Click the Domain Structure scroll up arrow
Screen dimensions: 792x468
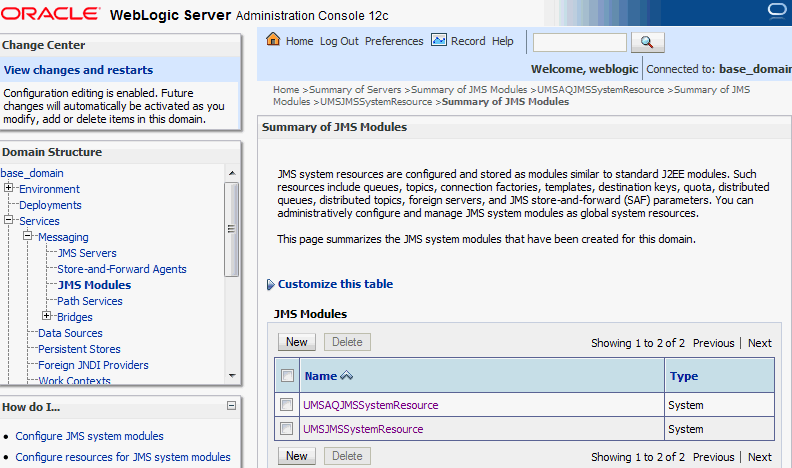coord(232,173)
